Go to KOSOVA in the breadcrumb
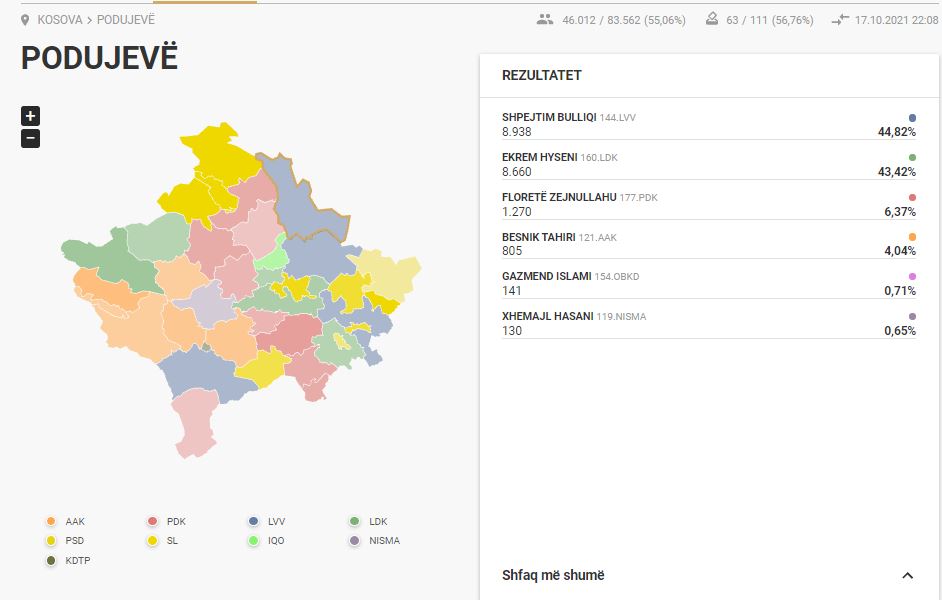The image size is (942, 600). [x=59, y=20]
